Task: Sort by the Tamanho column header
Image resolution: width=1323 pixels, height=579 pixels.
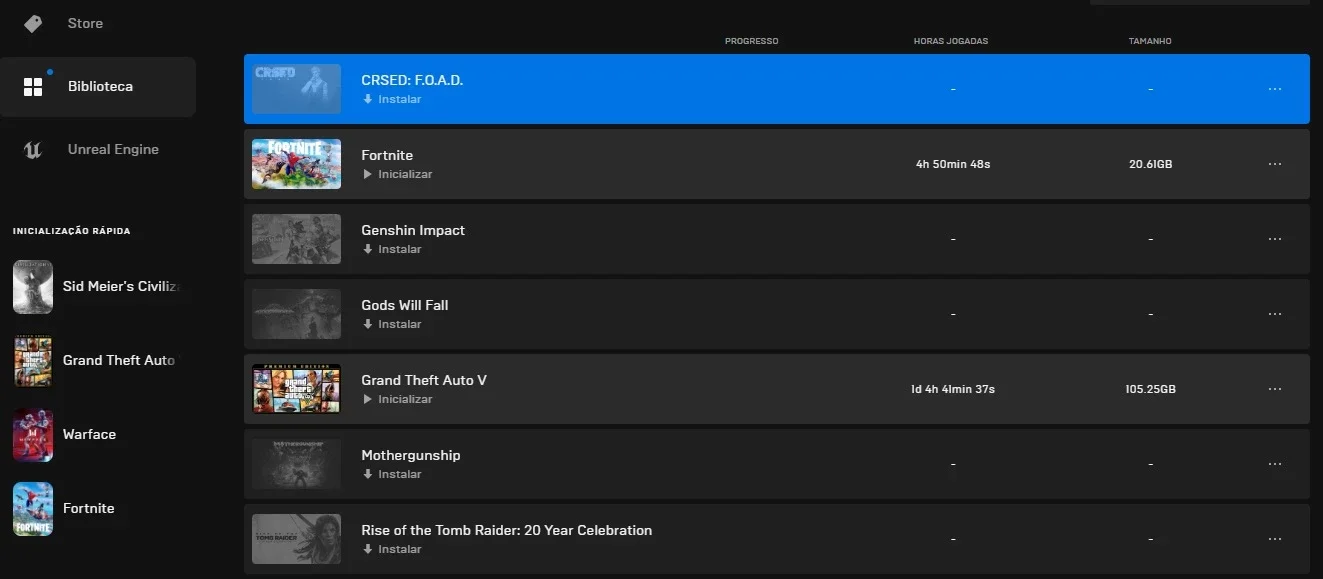Action: coord(1150,41)
